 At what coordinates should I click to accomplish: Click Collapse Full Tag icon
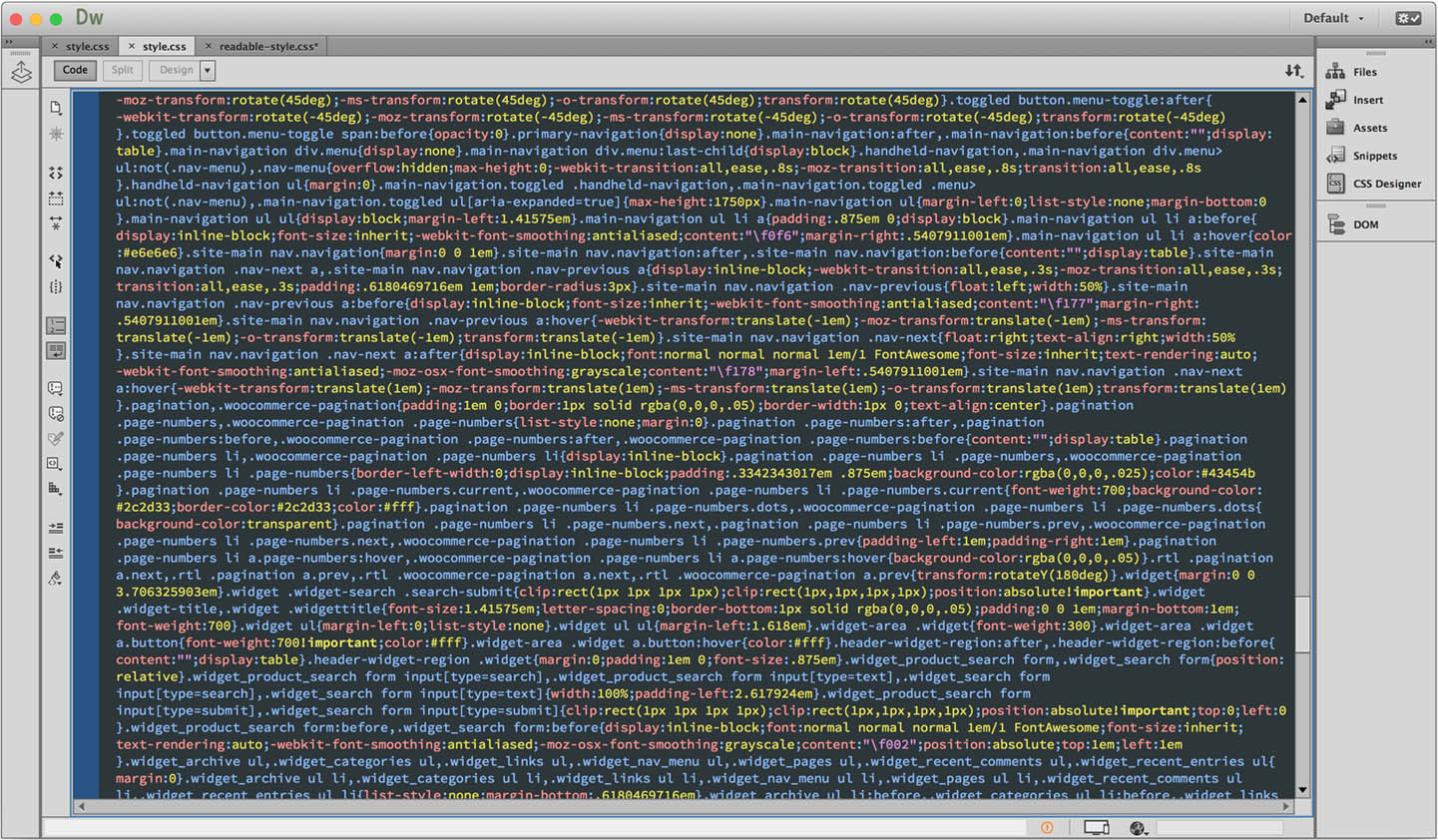56,173
